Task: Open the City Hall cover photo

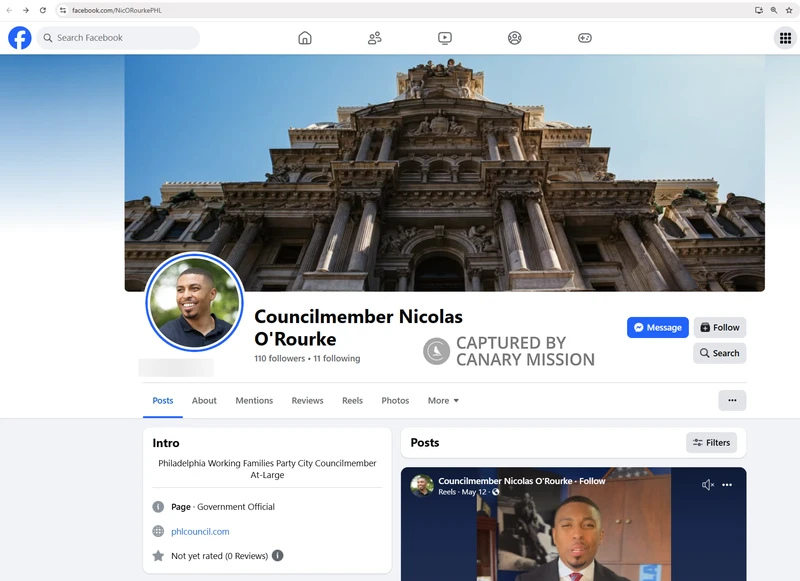Action: (444, 173)
